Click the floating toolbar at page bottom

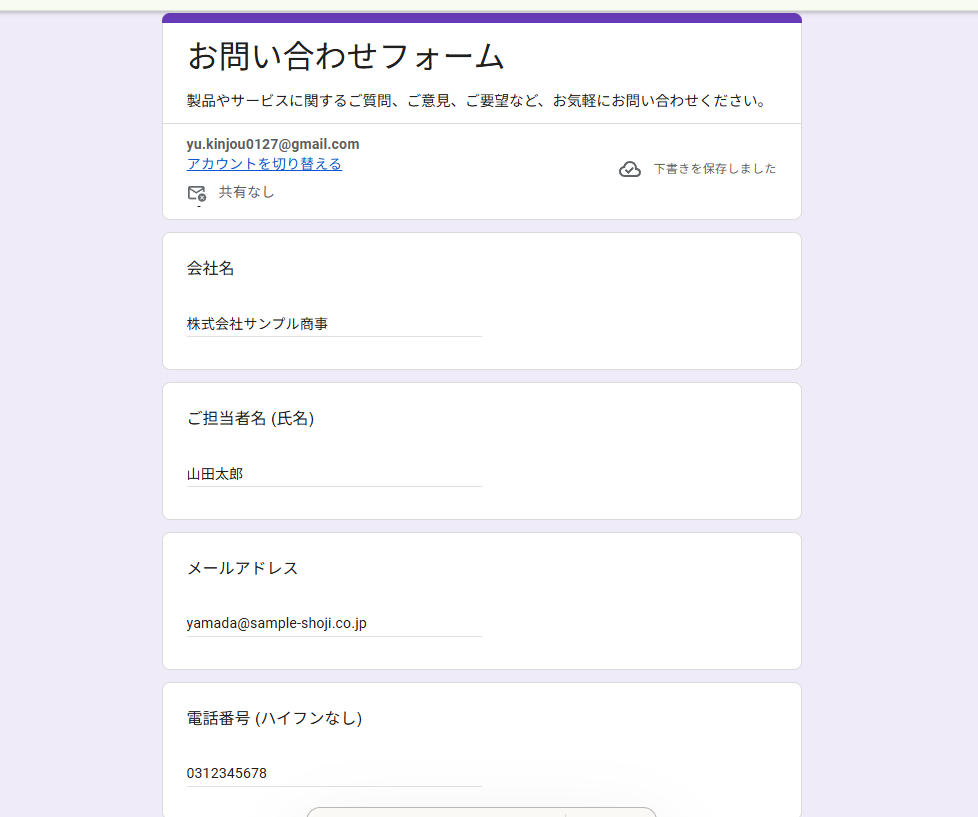(481, 812)
